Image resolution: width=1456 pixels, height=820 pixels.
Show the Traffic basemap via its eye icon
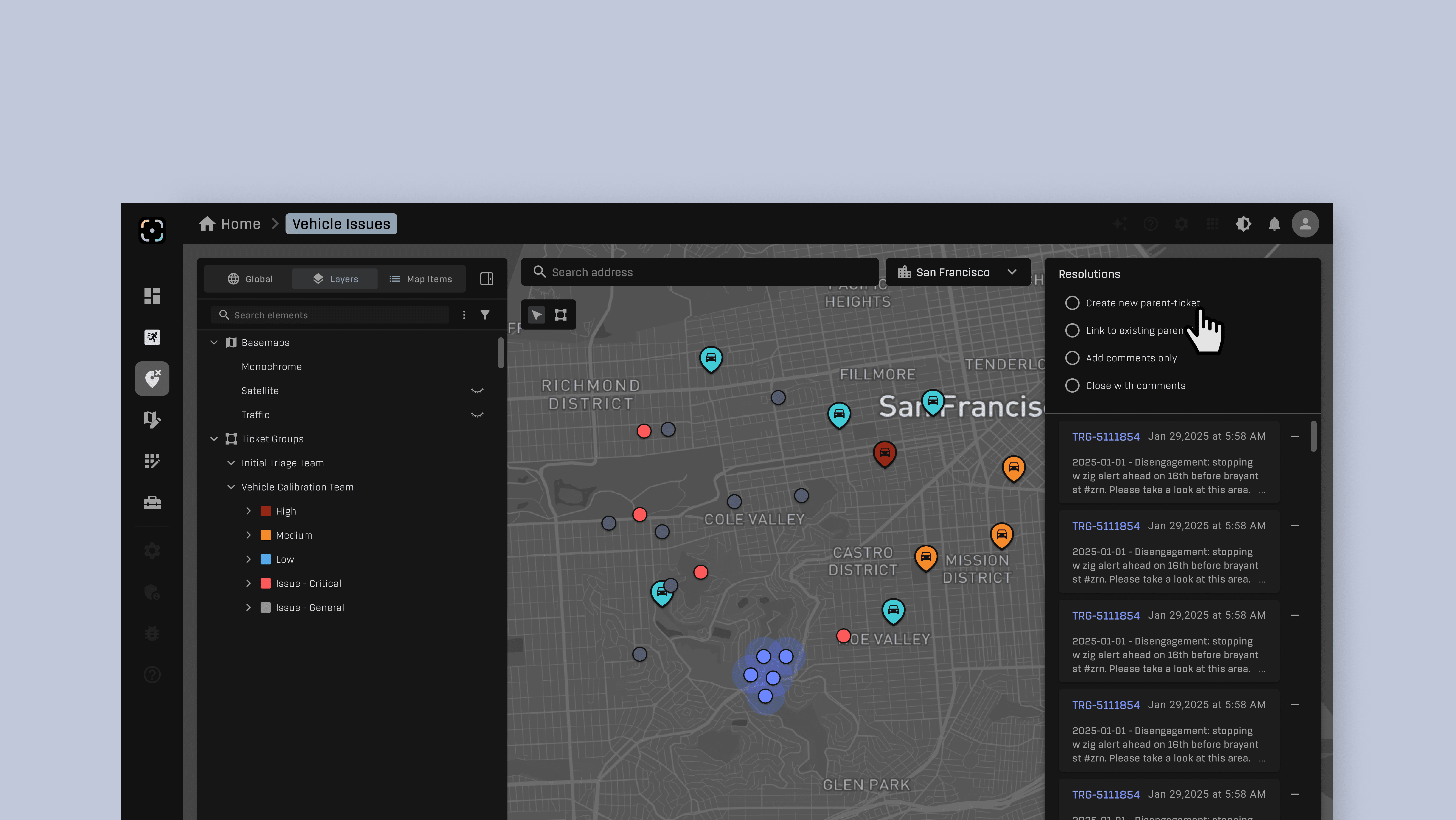coord(477,415)
